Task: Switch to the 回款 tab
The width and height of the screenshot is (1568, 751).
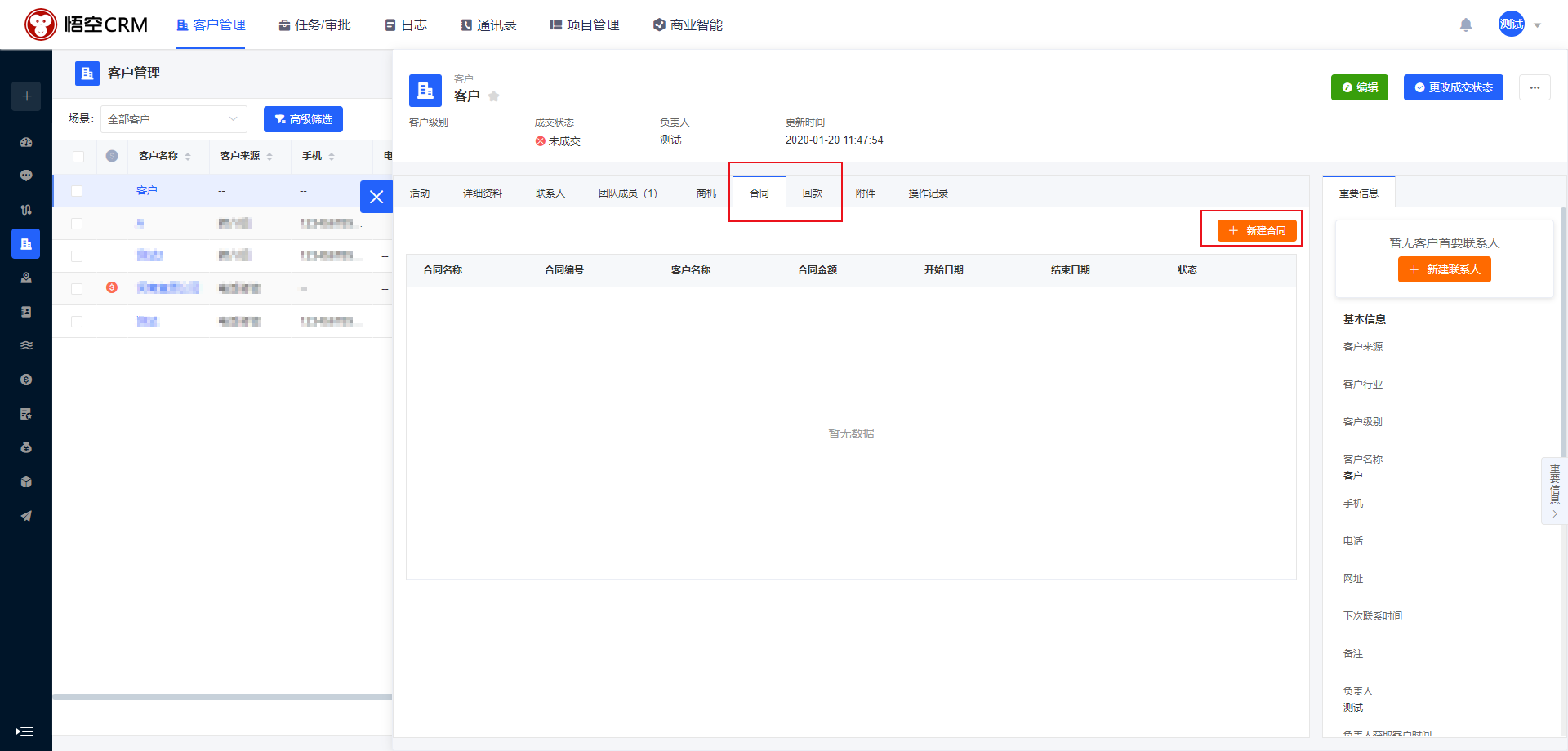Action: pos(812,193)
